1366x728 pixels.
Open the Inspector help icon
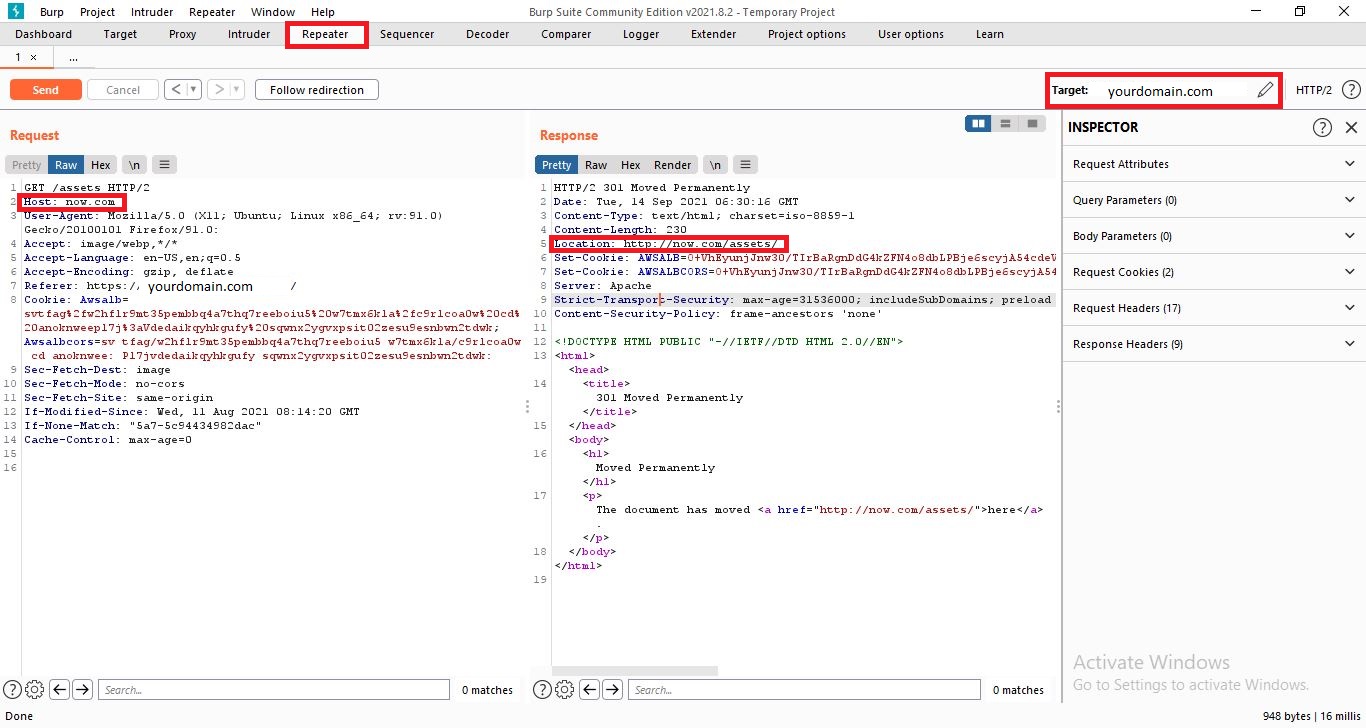click(x=1322, y=127)
